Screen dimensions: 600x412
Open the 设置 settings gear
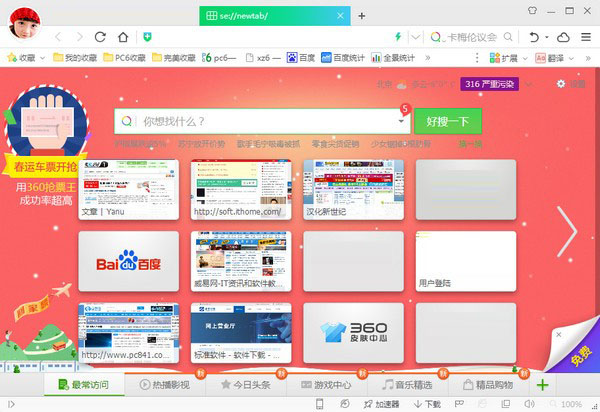(561, 84)
